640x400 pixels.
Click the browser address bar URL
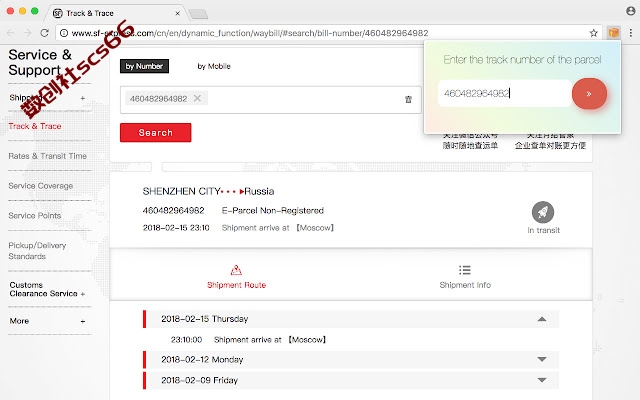coord(250,33)
